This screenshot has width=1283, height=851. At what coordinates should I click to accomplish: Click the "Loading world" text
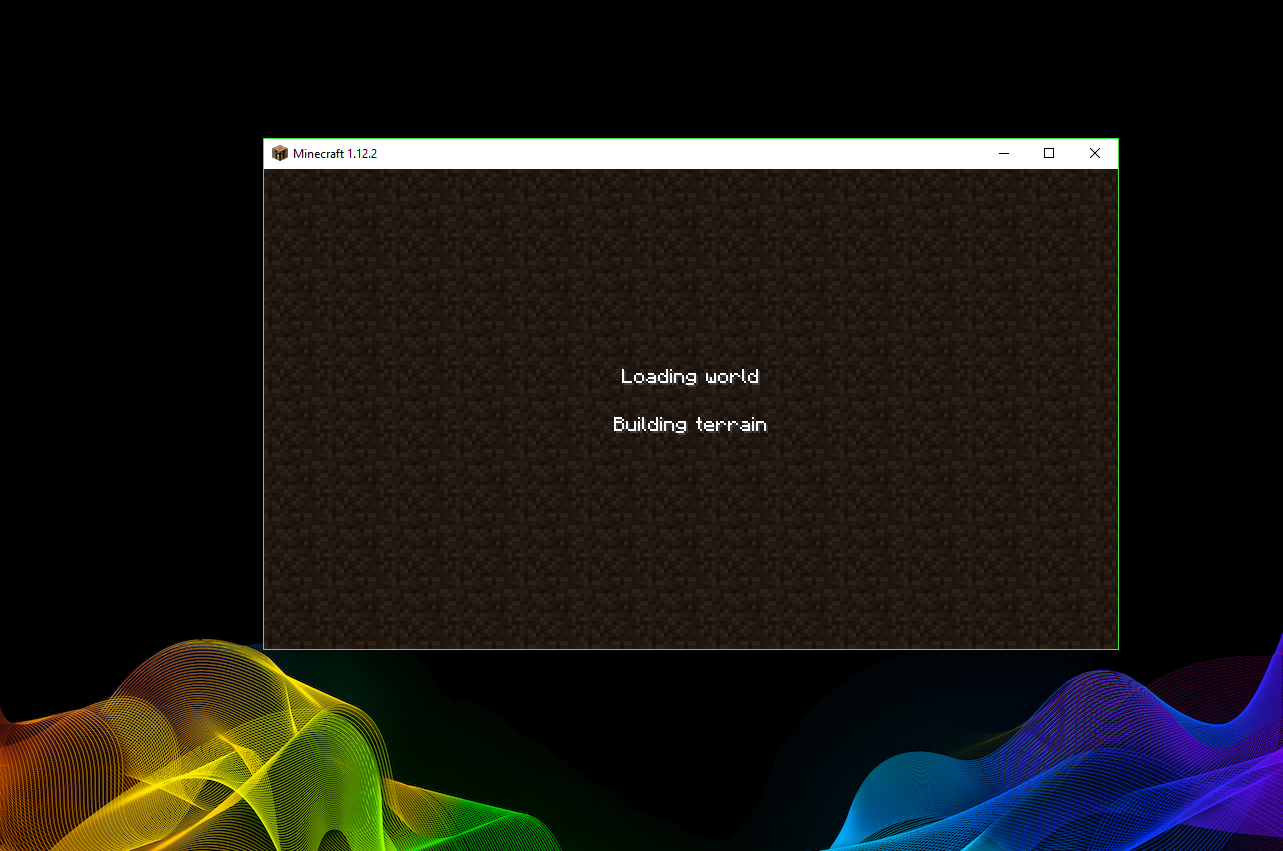coord(690,377)
